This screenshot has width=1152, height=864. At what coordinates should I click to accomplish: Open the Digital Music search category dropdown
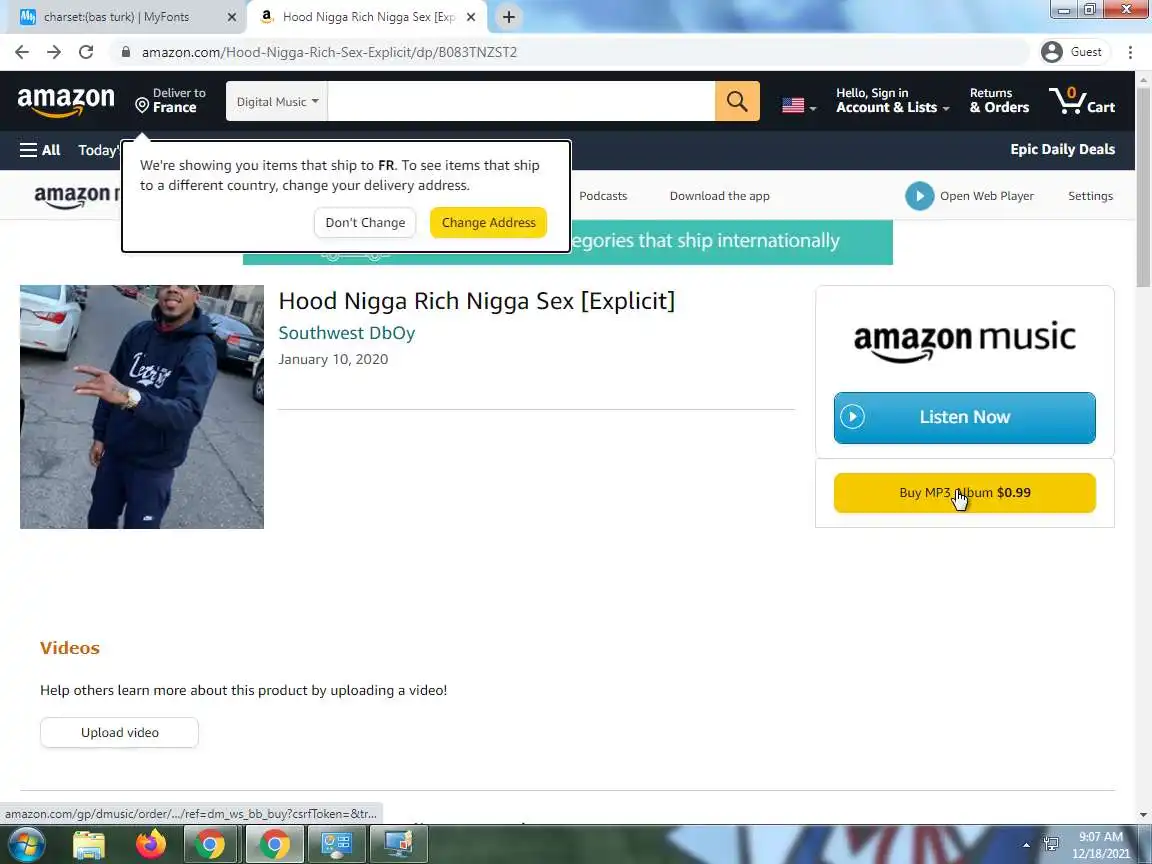pos(277,101)
